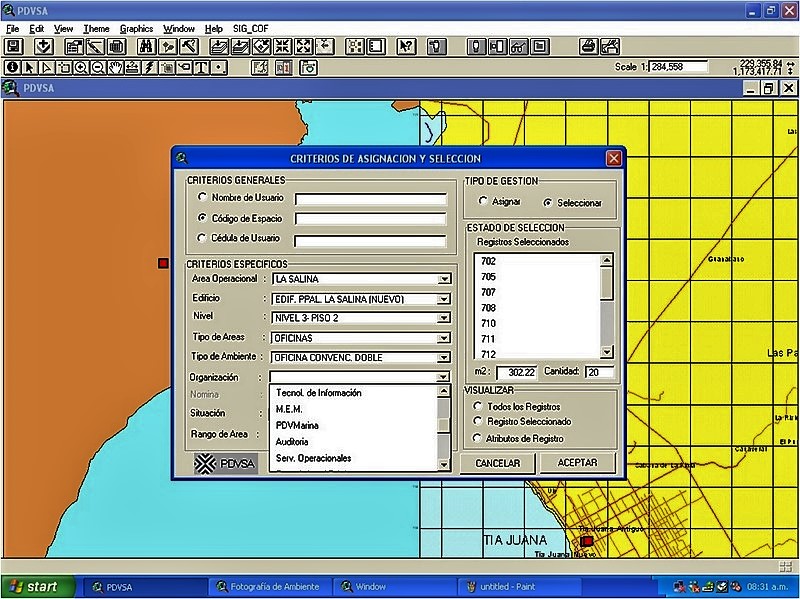Click the Window taskbar button
800x599 pixels.
pos(394,587)
